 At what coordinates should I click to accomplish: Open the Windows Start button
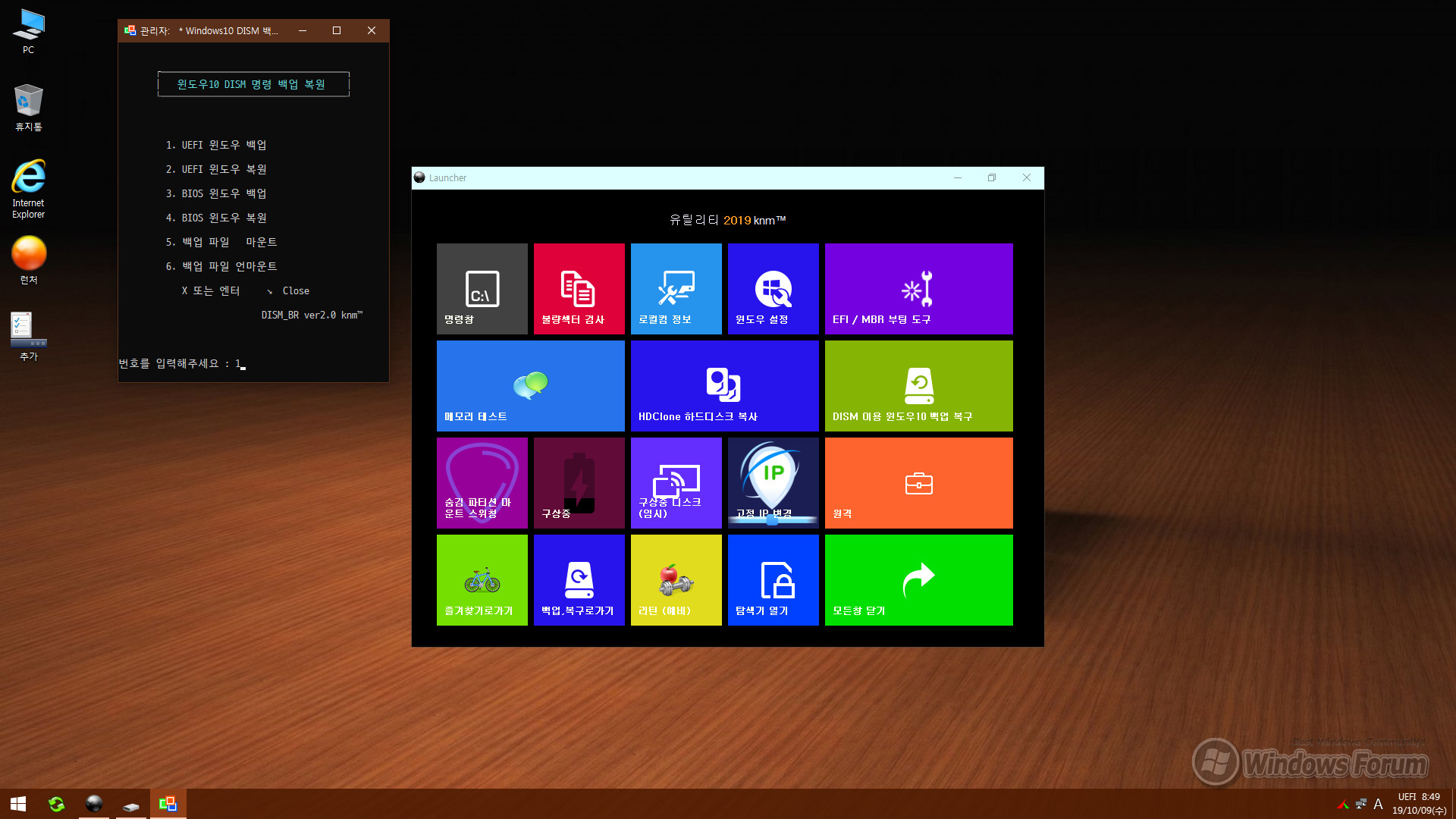pyautogui.click(x=18, y=804)
